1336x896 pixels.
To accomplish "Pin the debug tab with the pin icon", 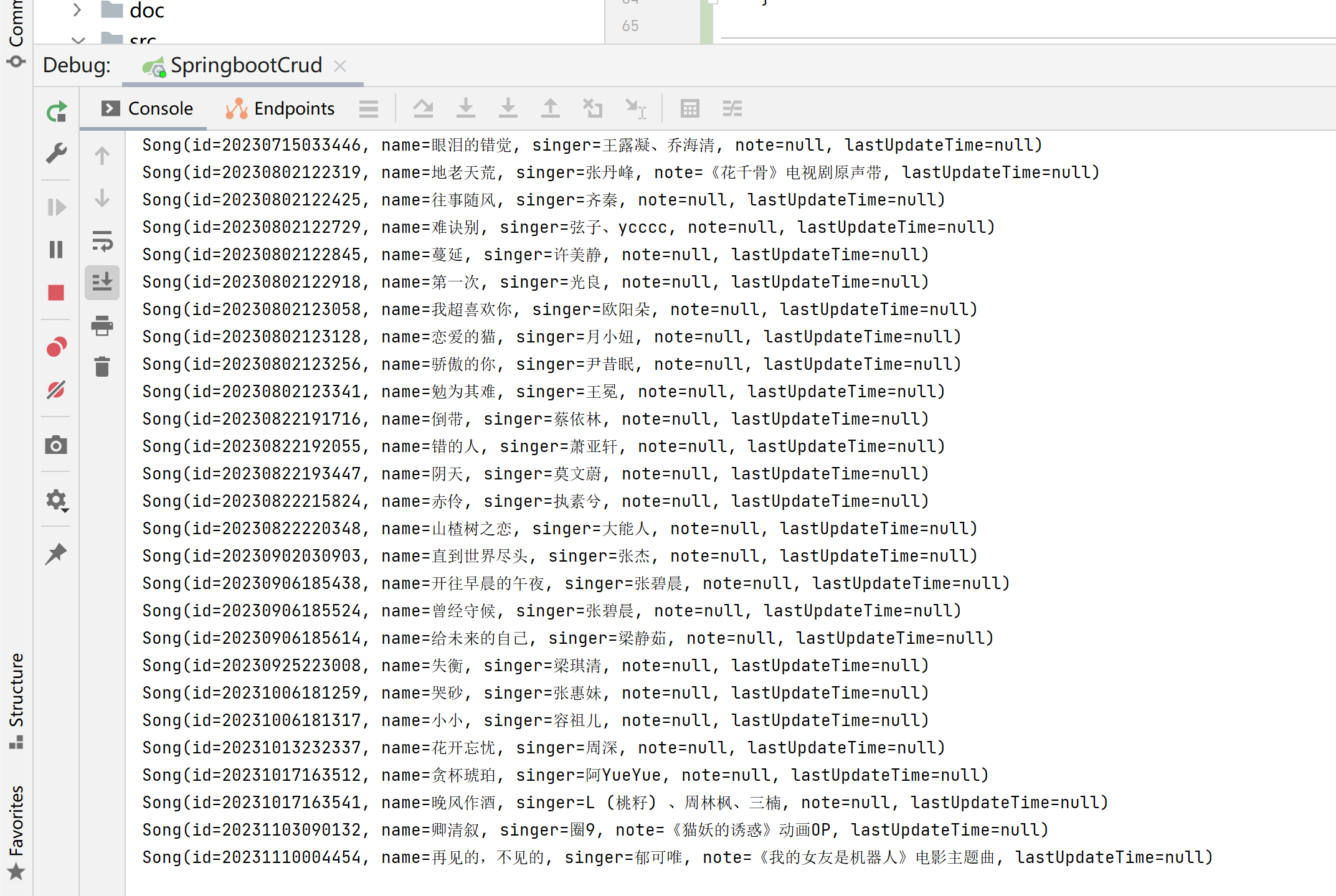I will (x=56, y=554).
